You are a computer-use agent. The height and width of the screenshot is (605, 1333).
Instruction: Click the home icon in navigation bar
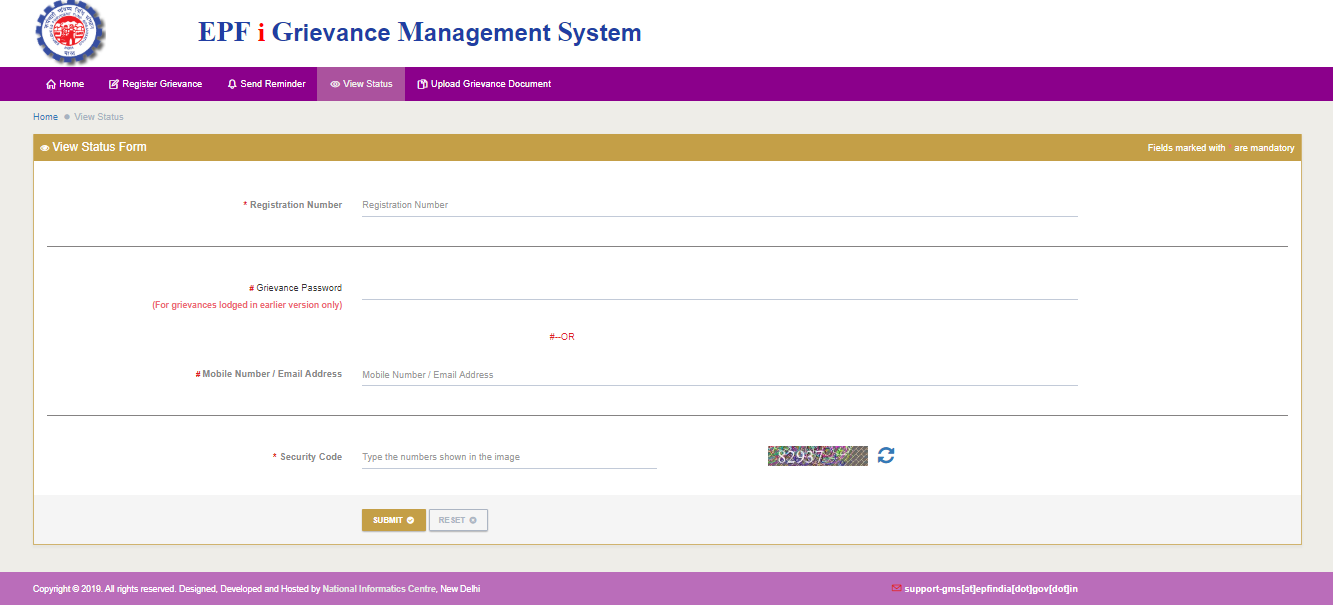[51, 84]
